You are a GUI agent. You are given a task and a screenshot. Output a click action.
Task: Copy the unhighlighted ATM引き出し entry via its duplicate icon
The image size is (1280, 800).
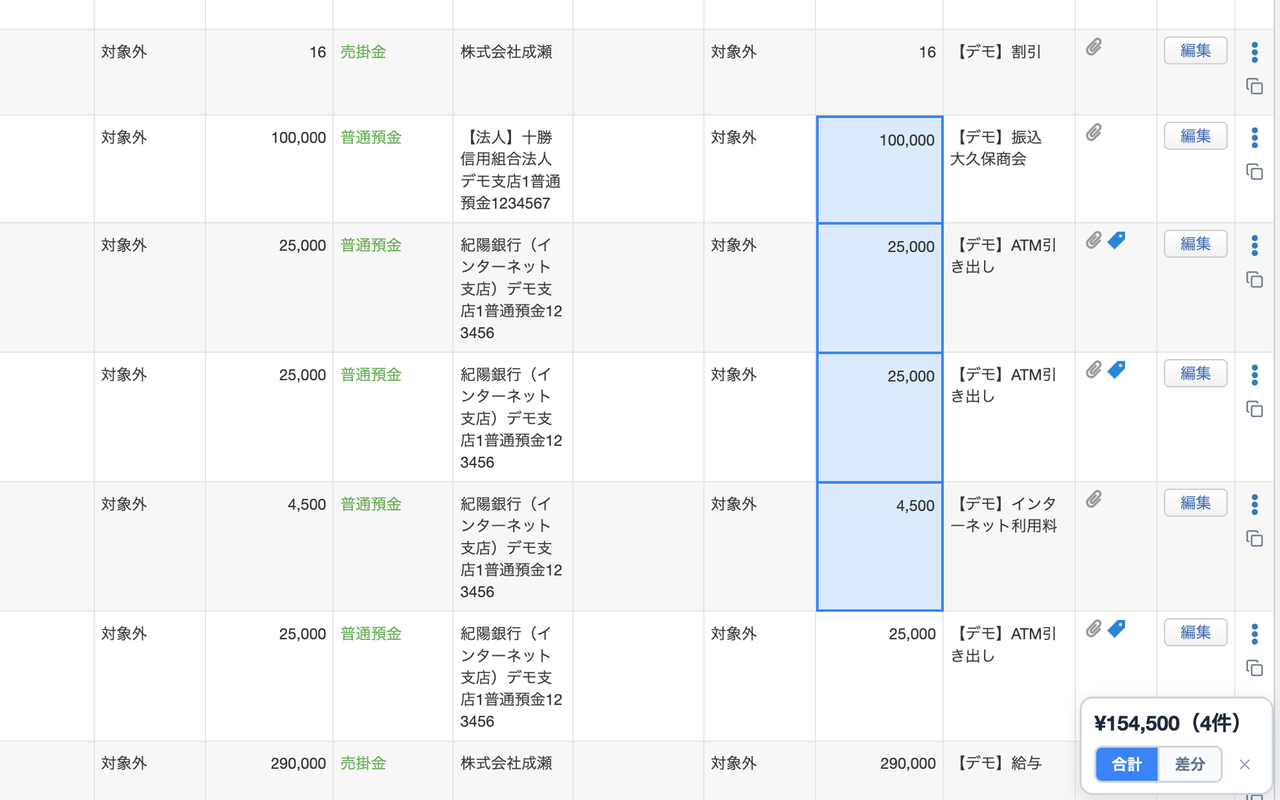[x=1254, y=668]
